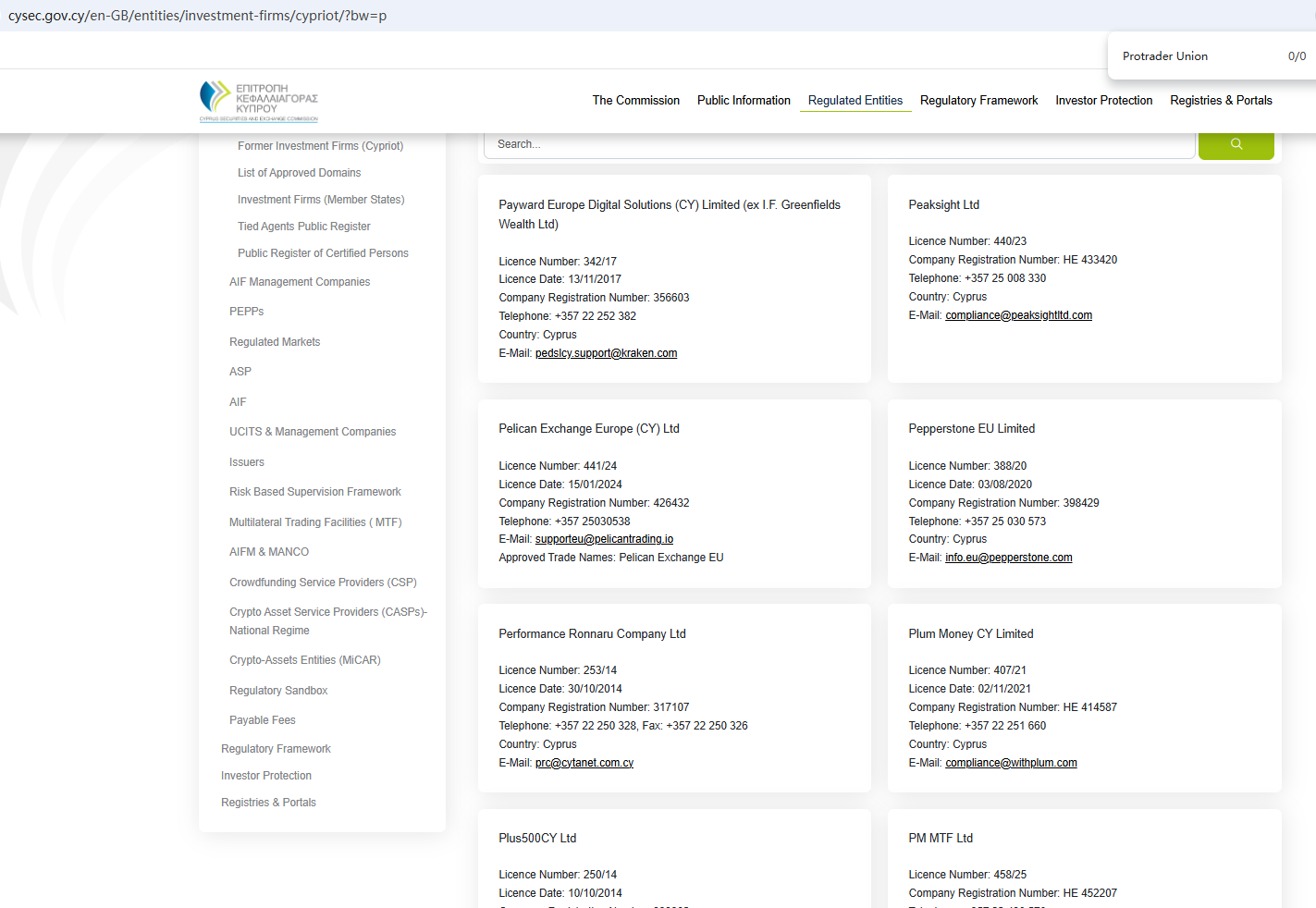Open The Commission menu
This screenshot has width=1316, height=908.
(635, 101)
